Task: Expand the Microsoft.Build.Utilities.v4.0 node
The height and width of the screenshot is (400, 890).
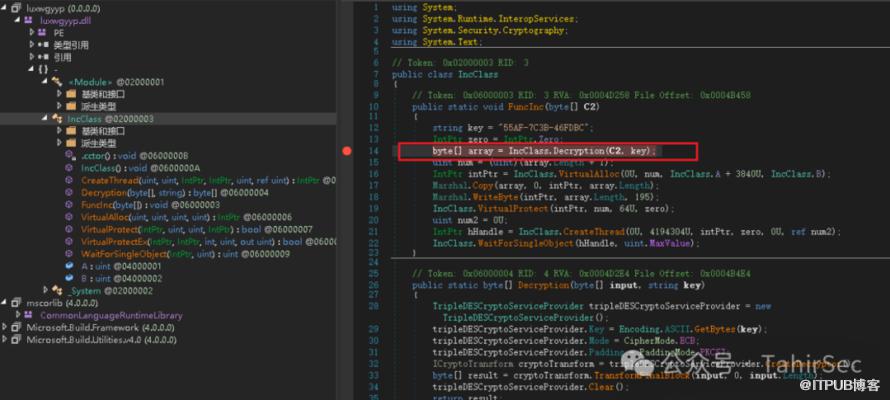Action: pos(5,340)
